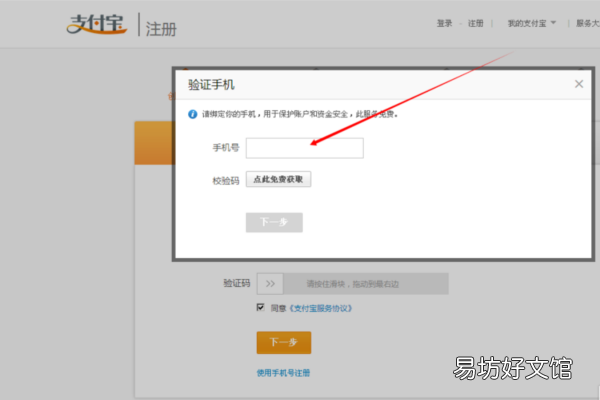Click the 手机号 phone number input field
Image resolution: width=600 pixels, height=400 pixels.
pos(305,148)
